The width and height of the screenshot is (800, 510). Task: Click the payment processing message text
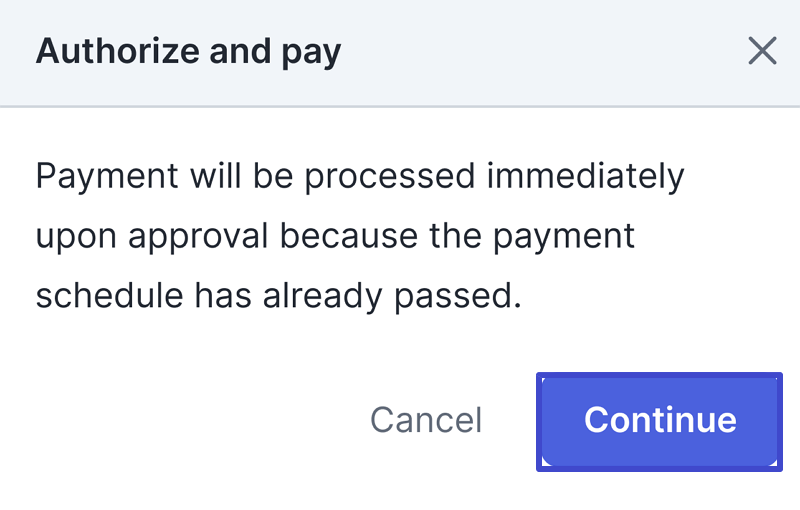pyautogui.click(x=360, y=236)
